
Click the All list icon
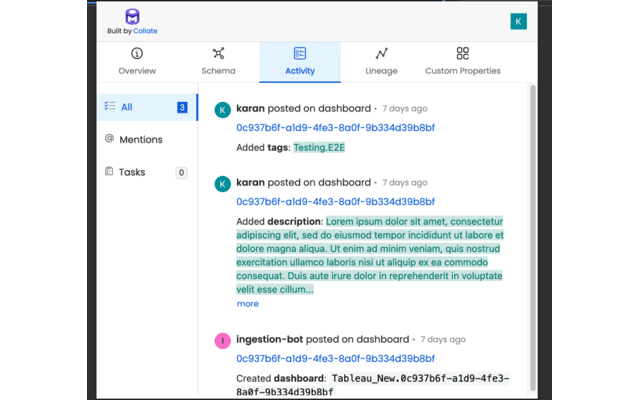click(109, 106)
